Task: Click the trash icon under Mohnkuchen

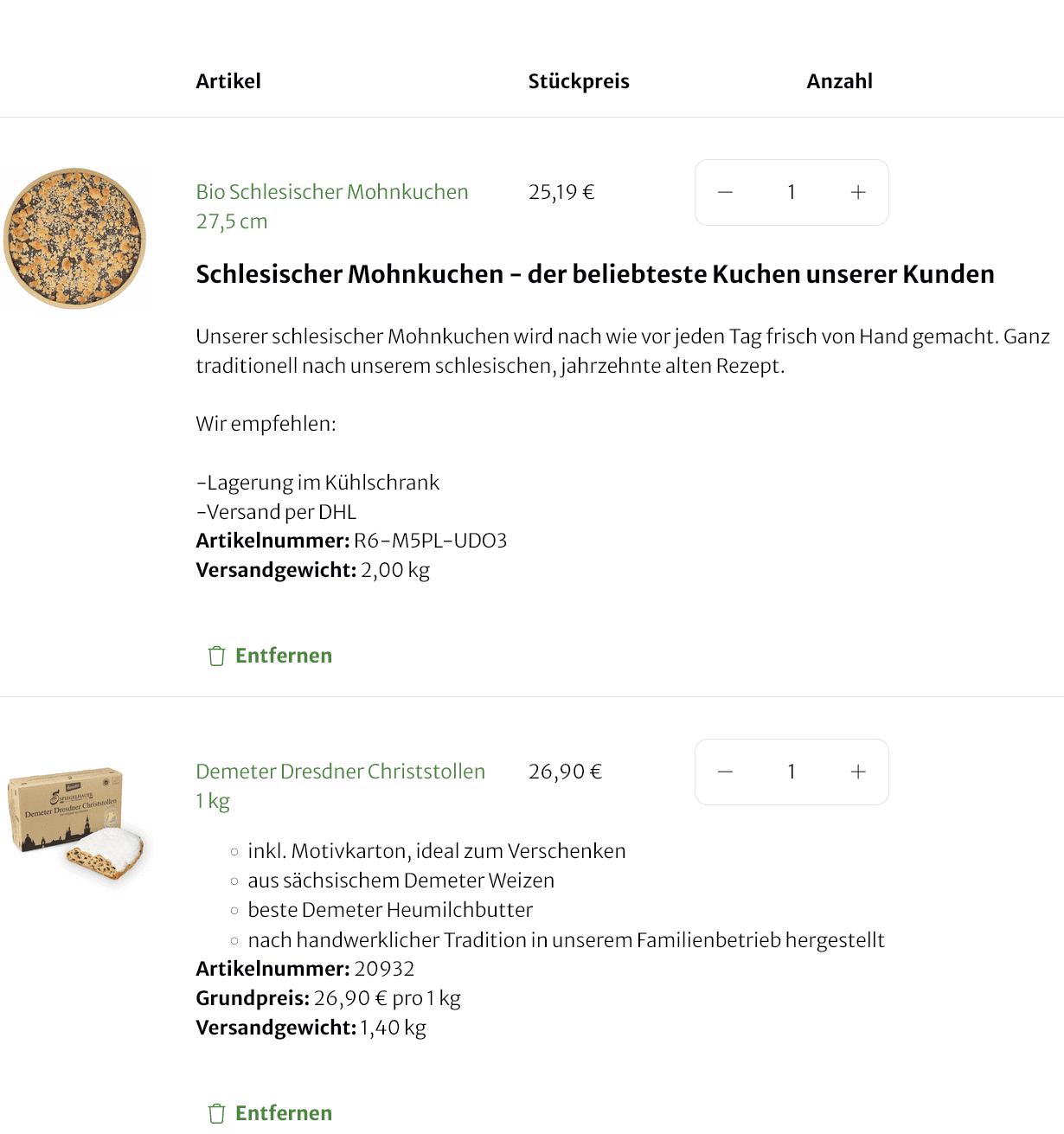Action: (x=216, y=656)
